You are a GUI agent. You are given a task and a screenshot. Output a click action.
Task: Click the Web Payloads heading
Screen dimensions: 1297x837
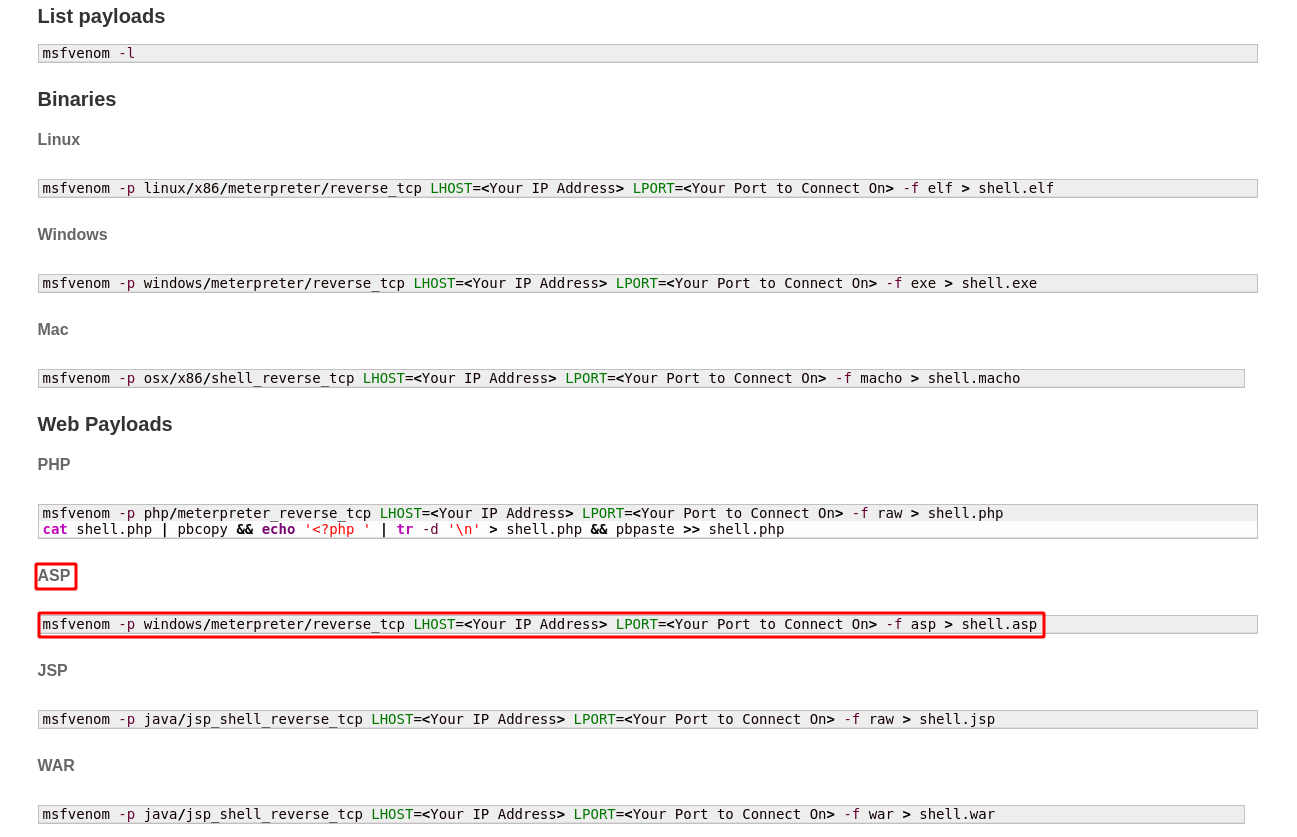tap(105, 424)
